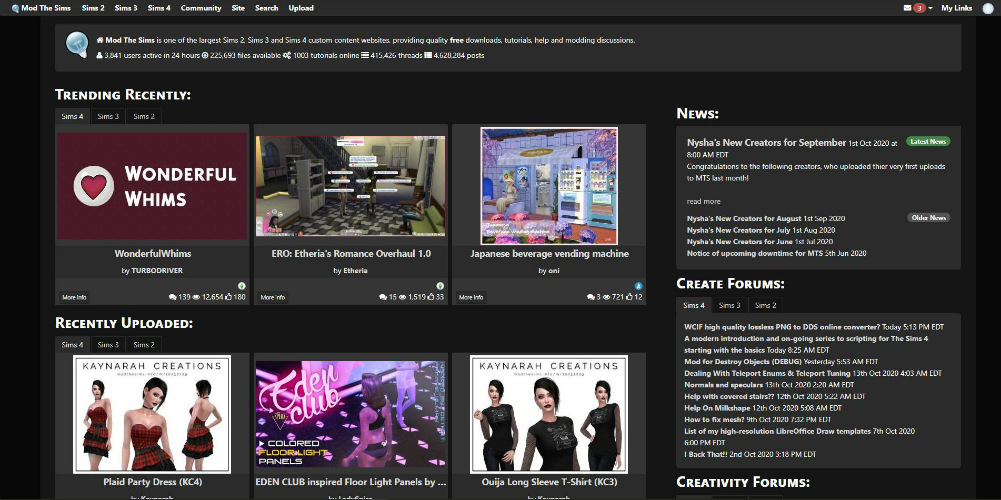Open the read more news link
The image size is (1001, 500).
(x=704, y=201)
